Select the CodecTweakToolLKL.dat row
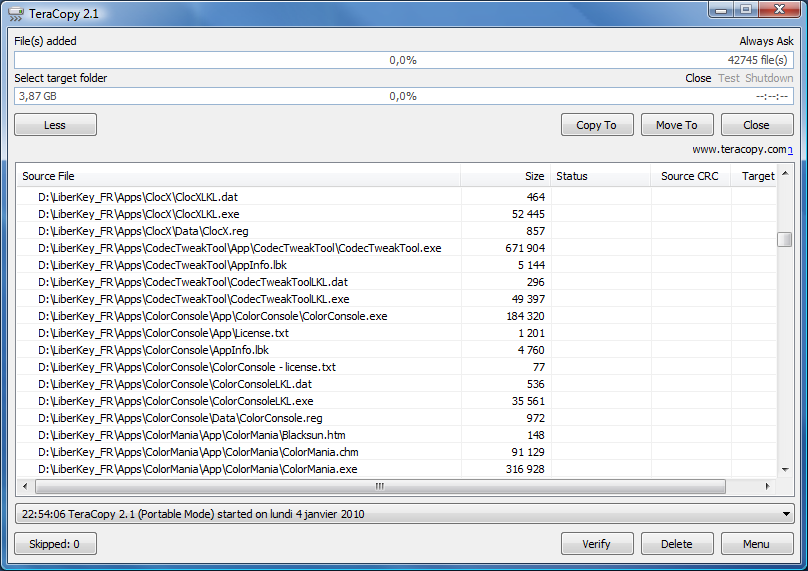Viewport: 808px width, 571px height. point(396,282)
